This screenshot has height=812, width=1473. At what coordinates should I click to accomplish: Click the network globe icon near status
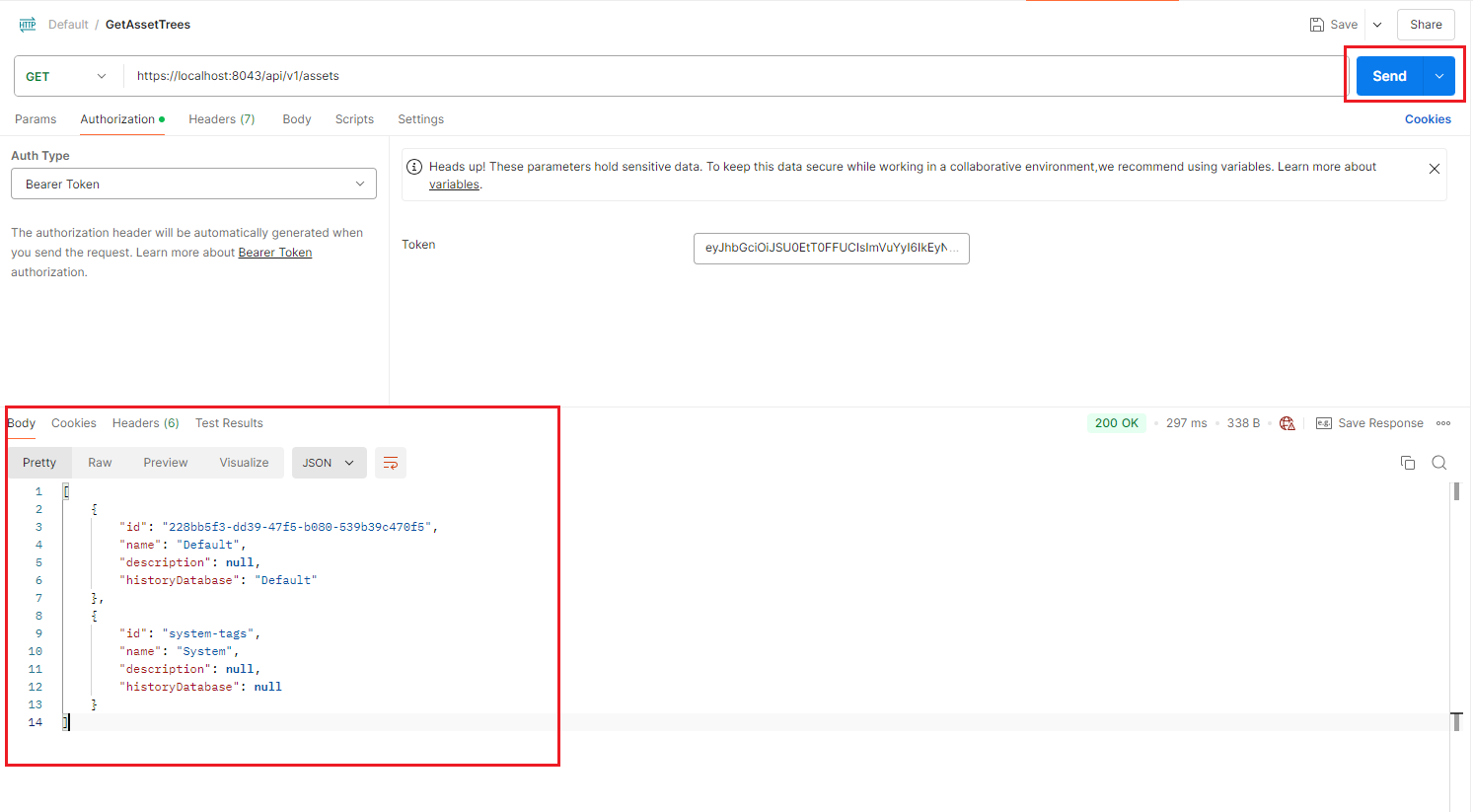[1287, 423]
